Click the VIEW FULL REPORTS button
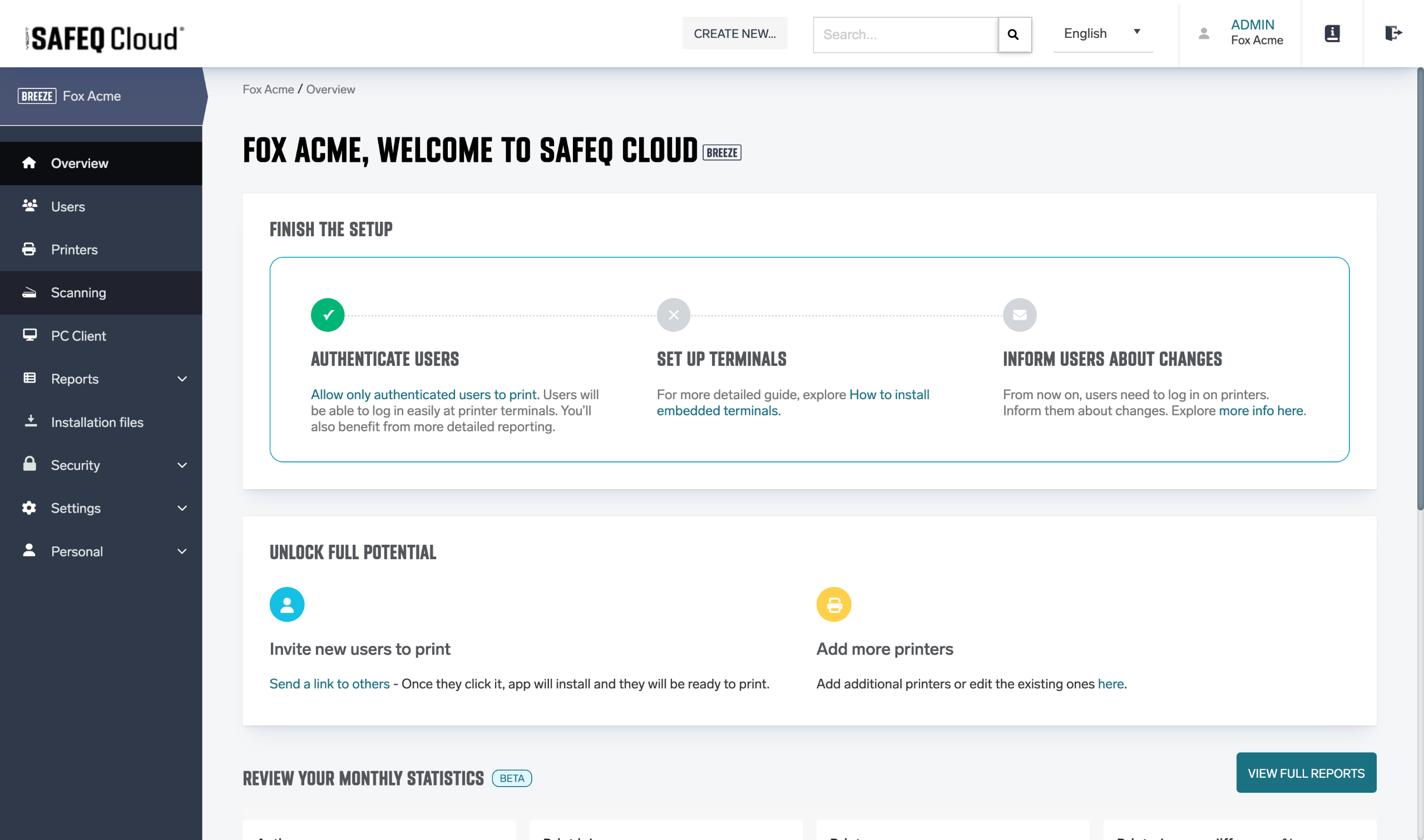1424x840 pixels. pyautogui.click(x=1306, y=773)
